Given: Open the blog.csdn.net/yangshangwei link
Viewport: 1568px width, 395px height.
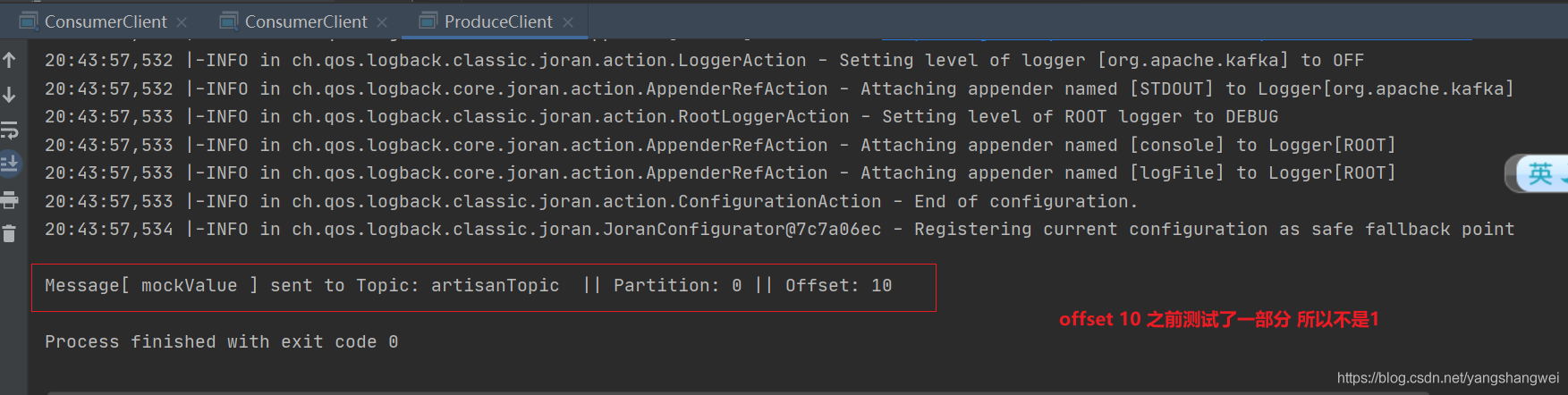Looking at the screenshot, I should coord(1447,378).
